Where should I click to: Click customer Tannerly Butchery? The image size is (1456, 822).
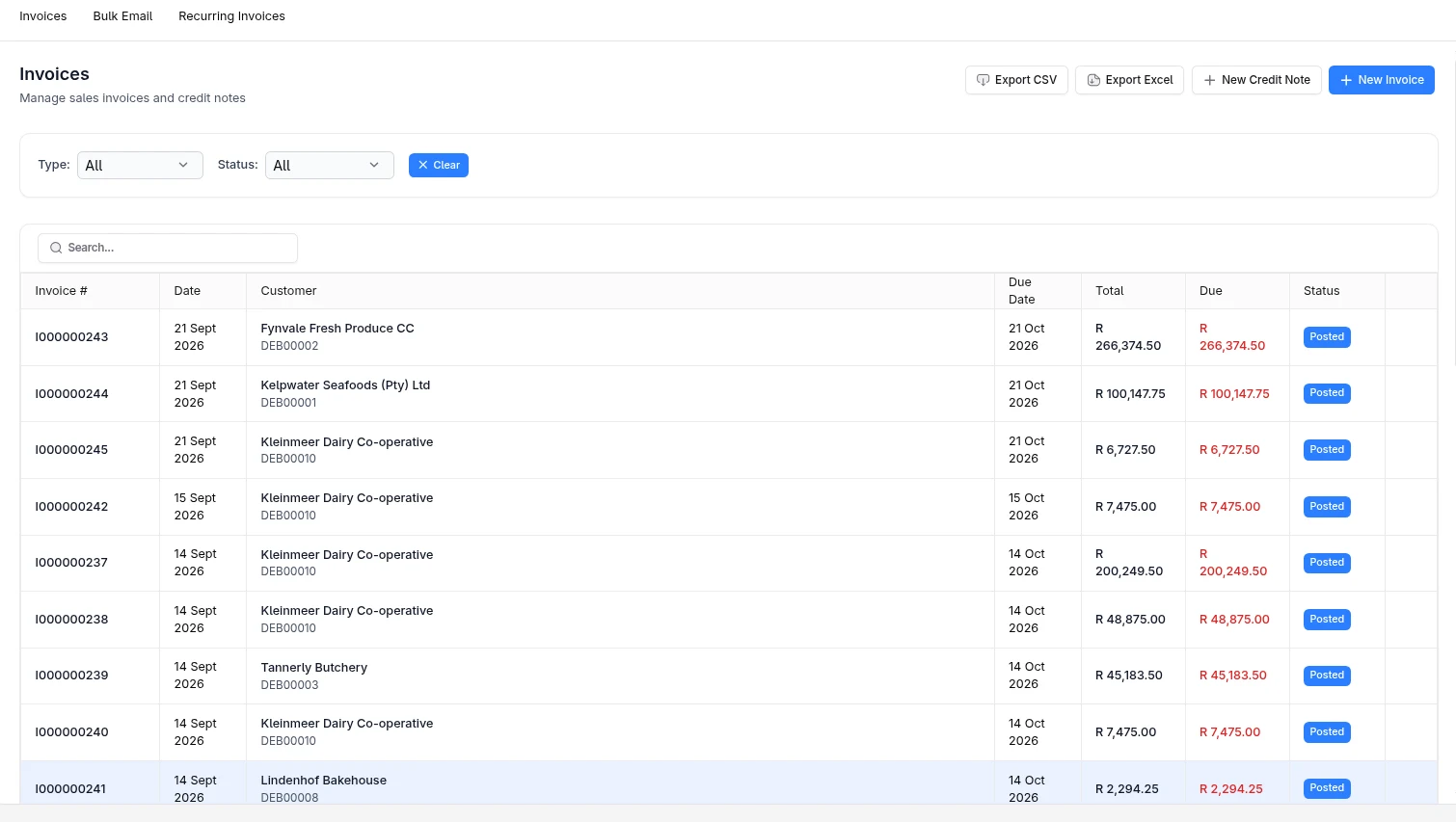[x=313, y=668]
